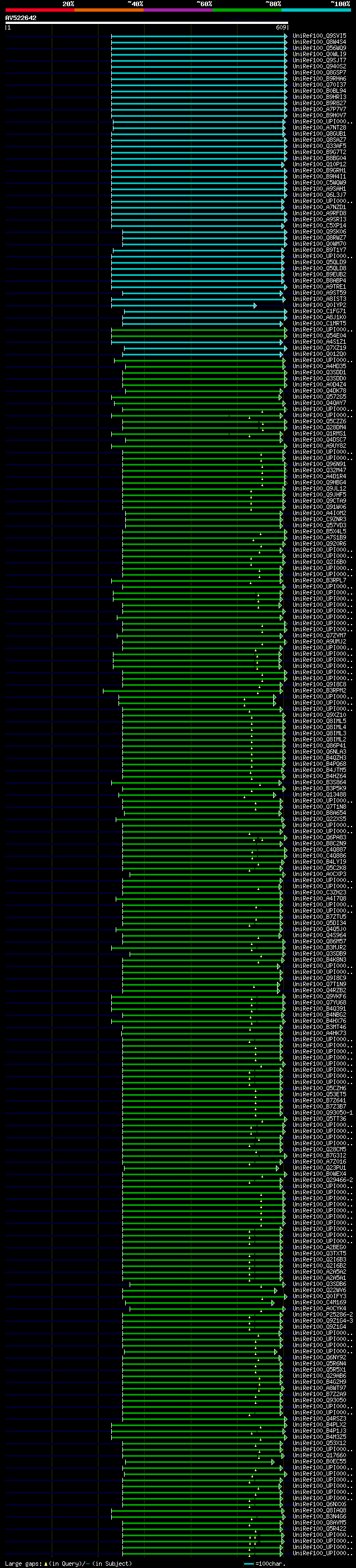Select hit UniRef100_Q86M57
356x1568 pixels.
319,941
